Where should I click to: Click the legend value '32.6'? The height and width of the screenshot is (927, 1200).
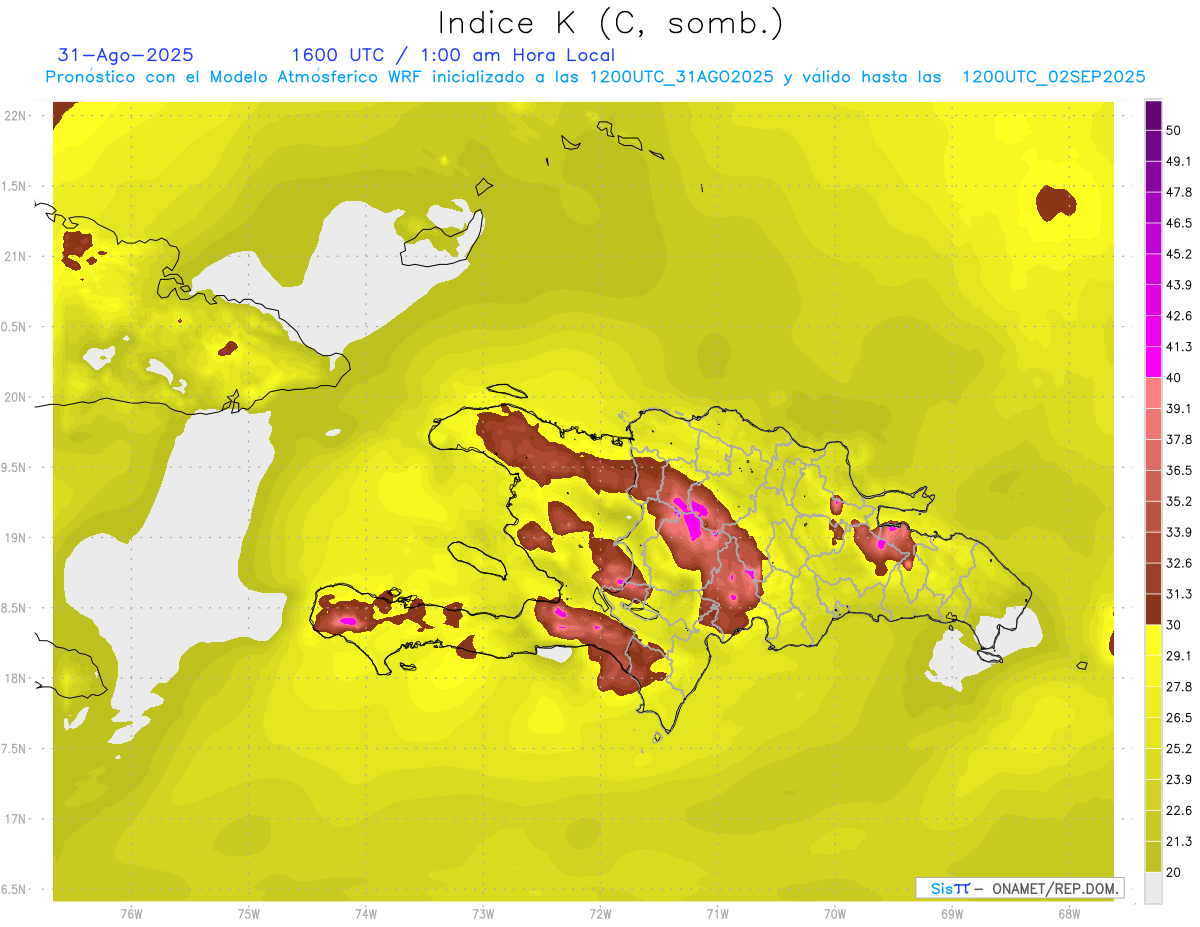click(1179, 563)
